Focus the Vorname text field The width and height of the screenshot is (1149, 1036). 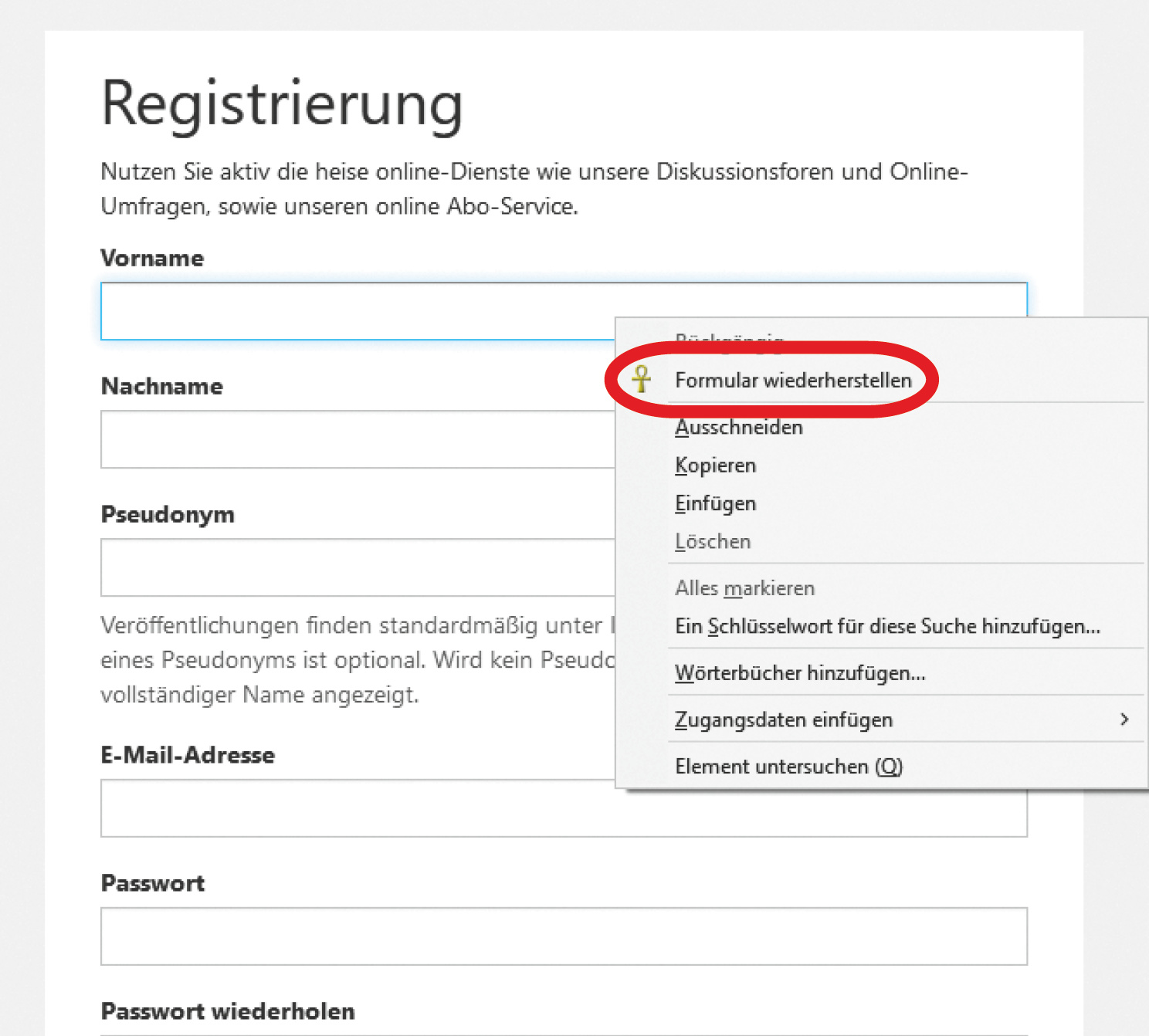pyautogui.click(x=355, y=311)
